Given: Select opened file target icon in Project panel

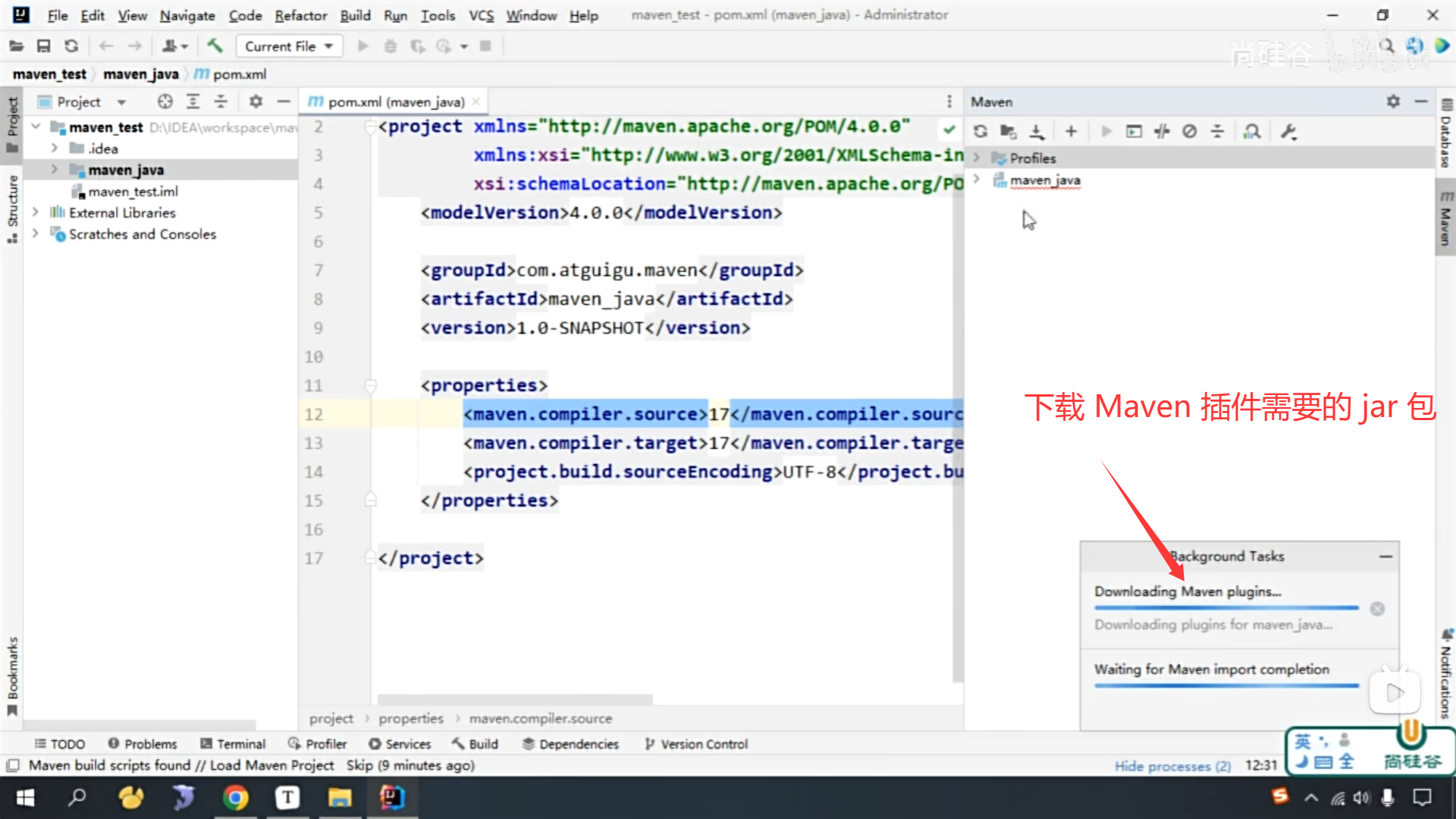Looking at the screenshot, I should [x=165, y=102].
